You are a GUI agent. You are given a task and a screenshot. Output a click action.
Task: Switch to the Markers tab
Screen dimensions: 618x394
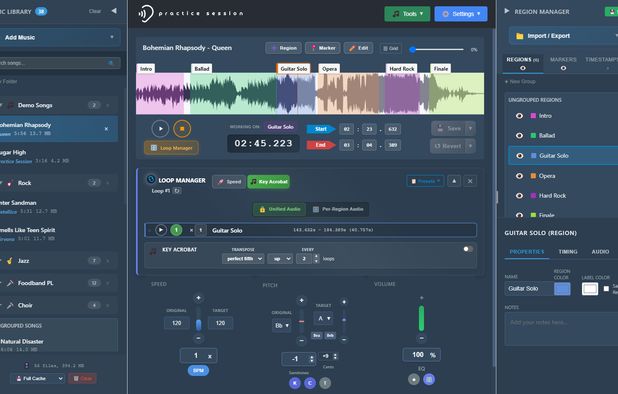click(563, 63)
